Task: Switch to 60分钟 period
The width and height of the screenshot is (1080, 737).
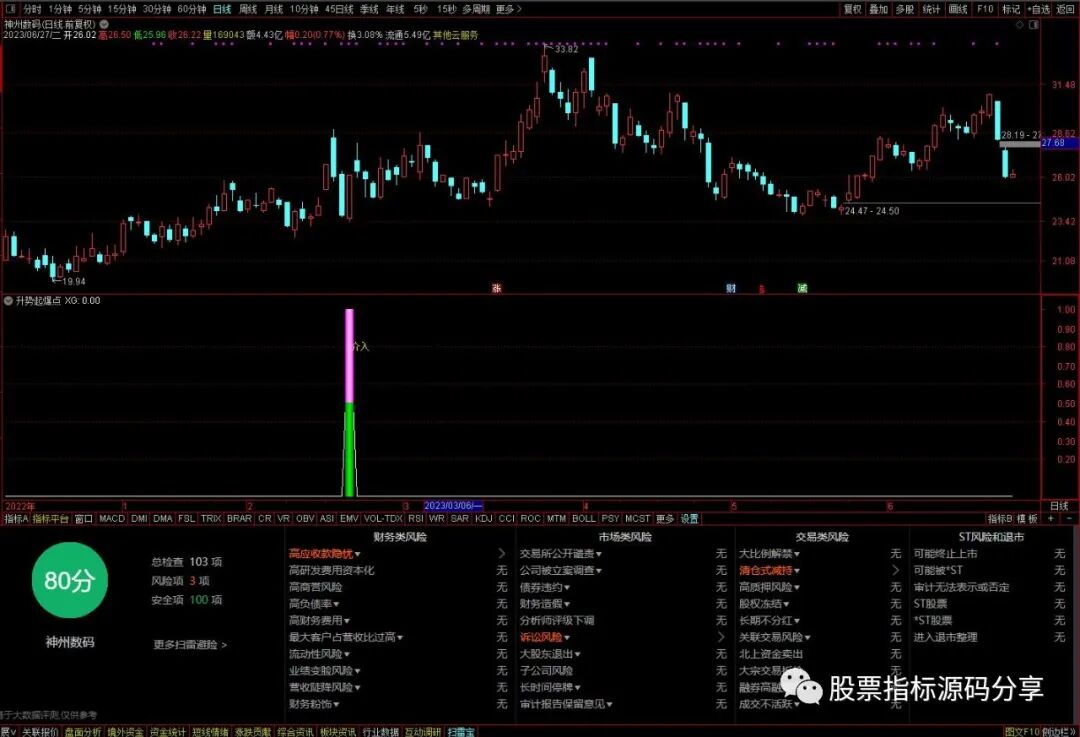Action: click(191, 9)
